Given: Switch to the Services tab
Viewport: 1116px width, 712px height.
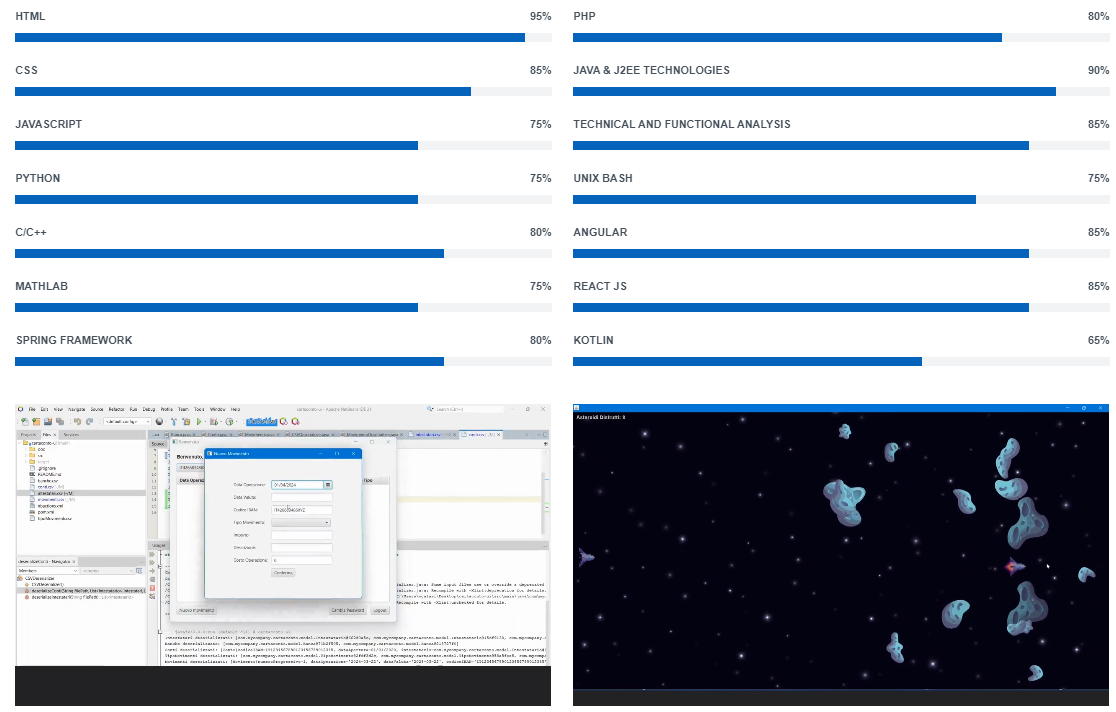Looking at the screenshot, I should (72, 435).
